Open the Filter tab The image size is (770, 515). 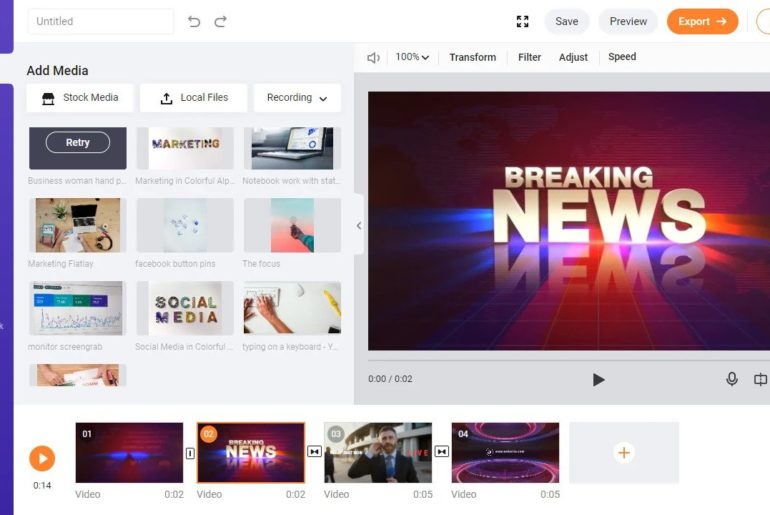[529, 57]
